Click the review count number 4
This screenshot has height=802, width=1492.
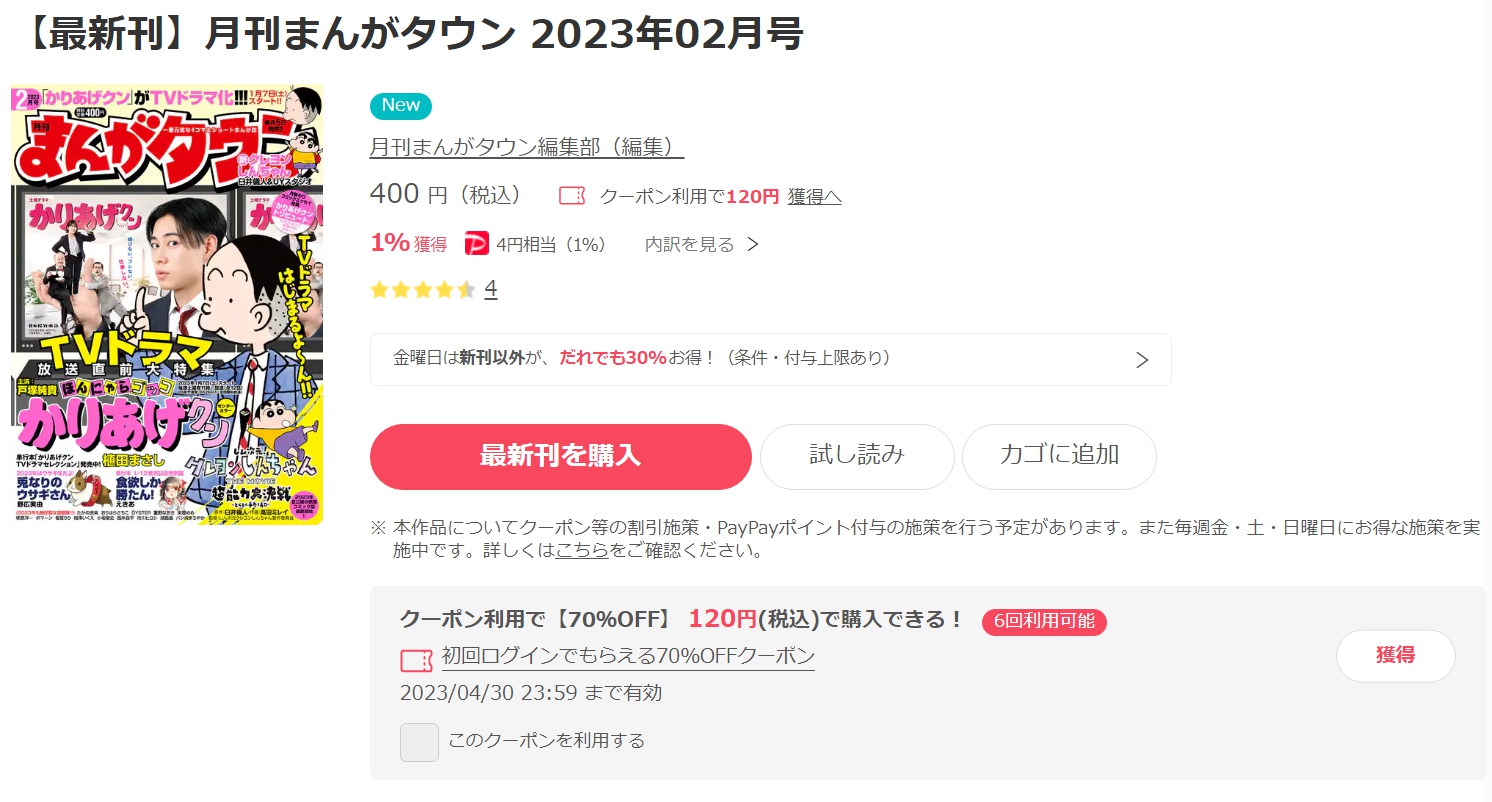click(491, 289)
